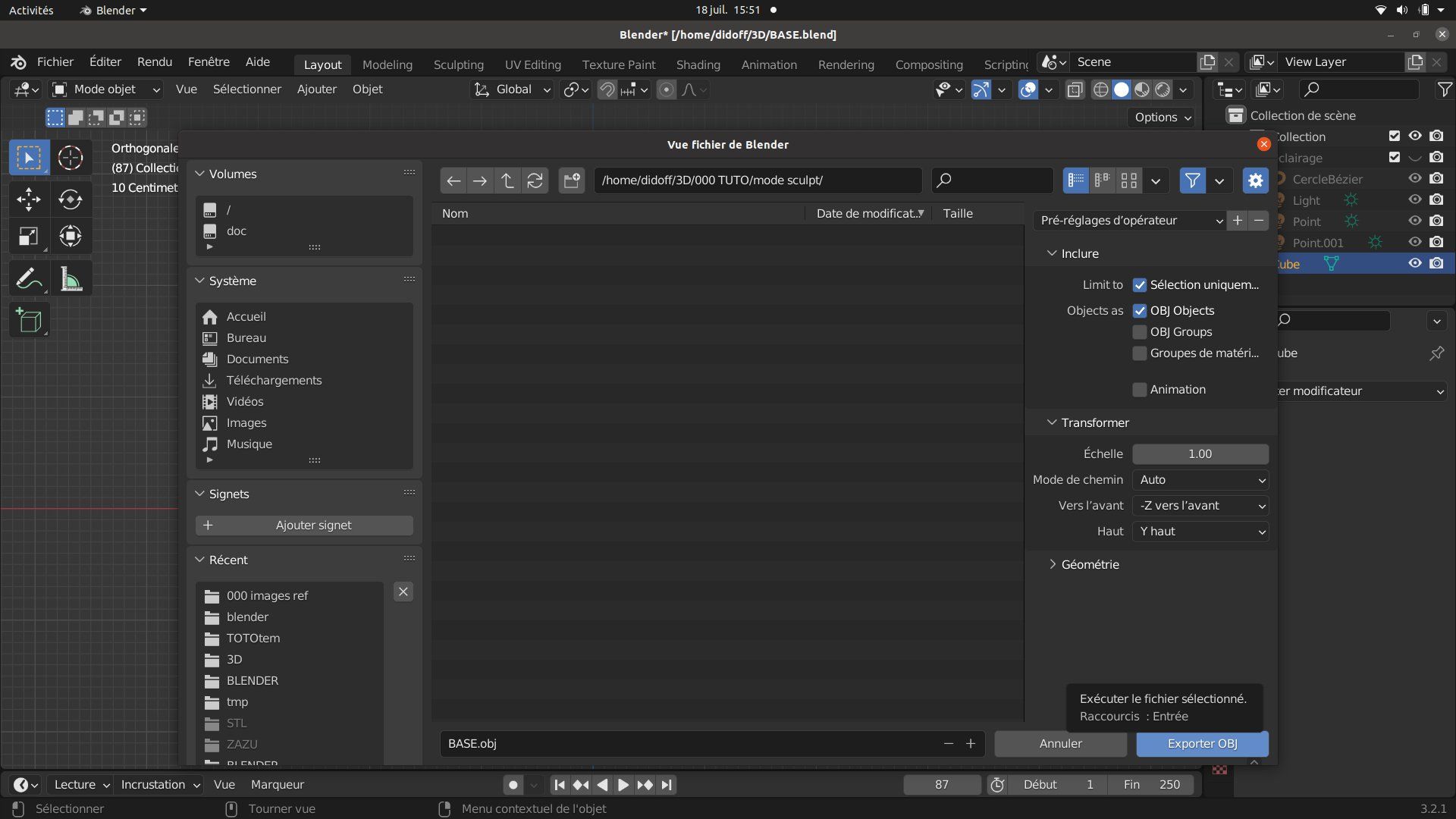The height and width of the screenshot is (819, 1456).
Task: Select the Transform tool
Action: [x=71, y=237]
